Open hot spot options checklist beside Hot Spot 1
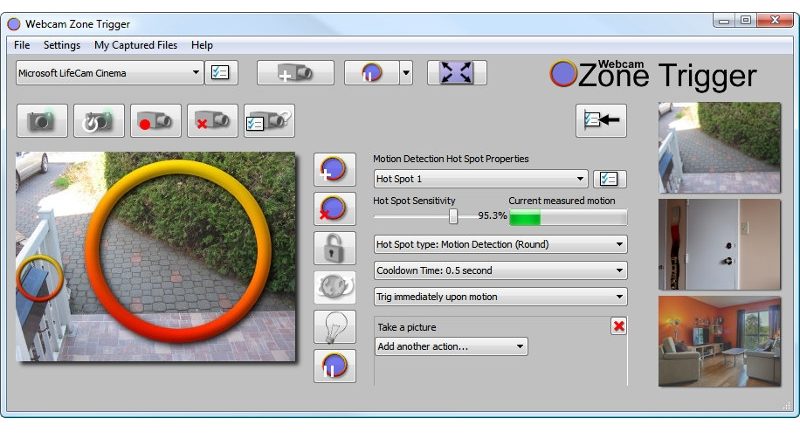800x434 pixels. point(610,179)
